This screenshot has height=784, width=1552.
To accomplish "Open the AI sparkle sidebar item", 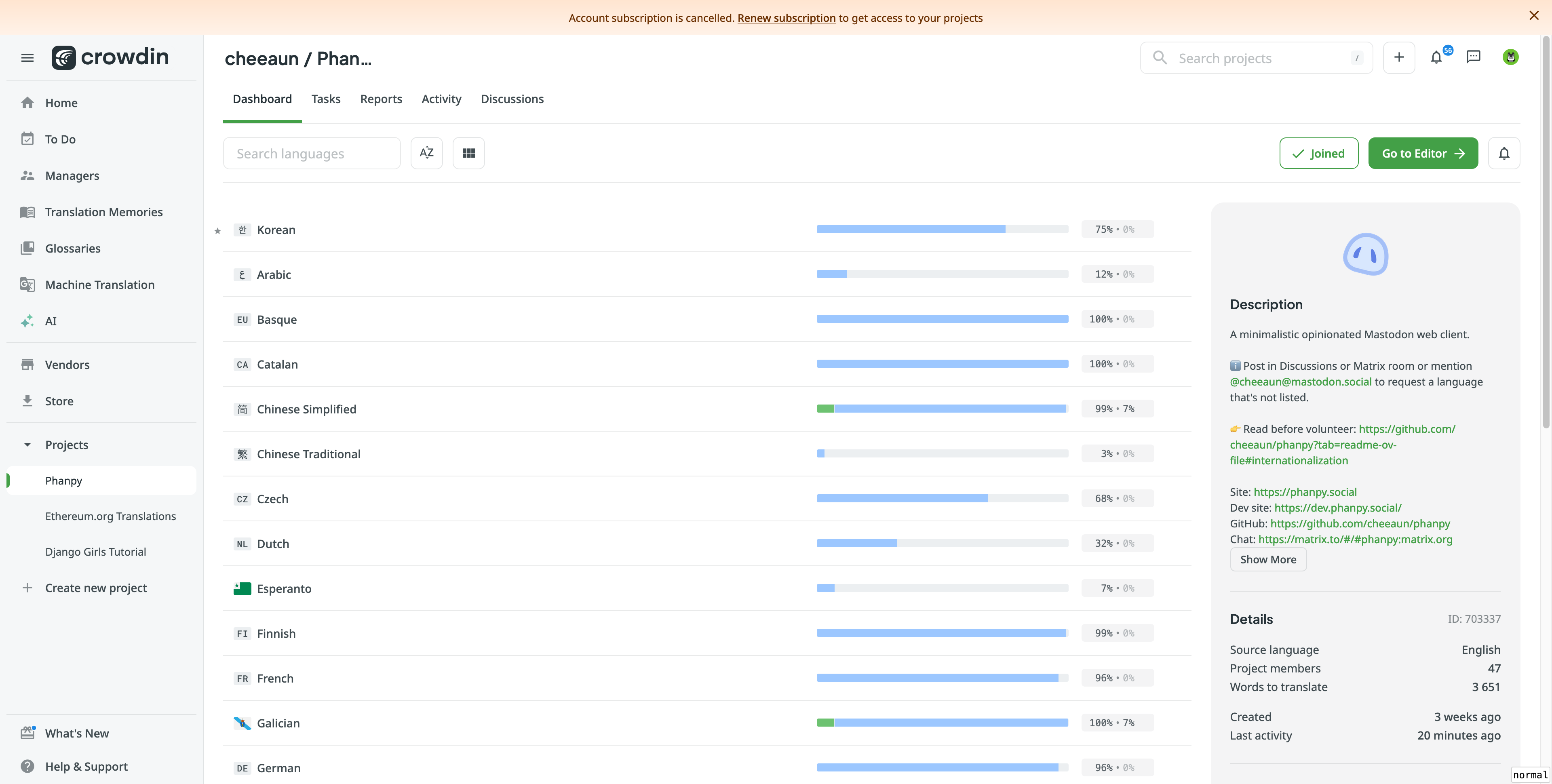I will click(51, 321).
